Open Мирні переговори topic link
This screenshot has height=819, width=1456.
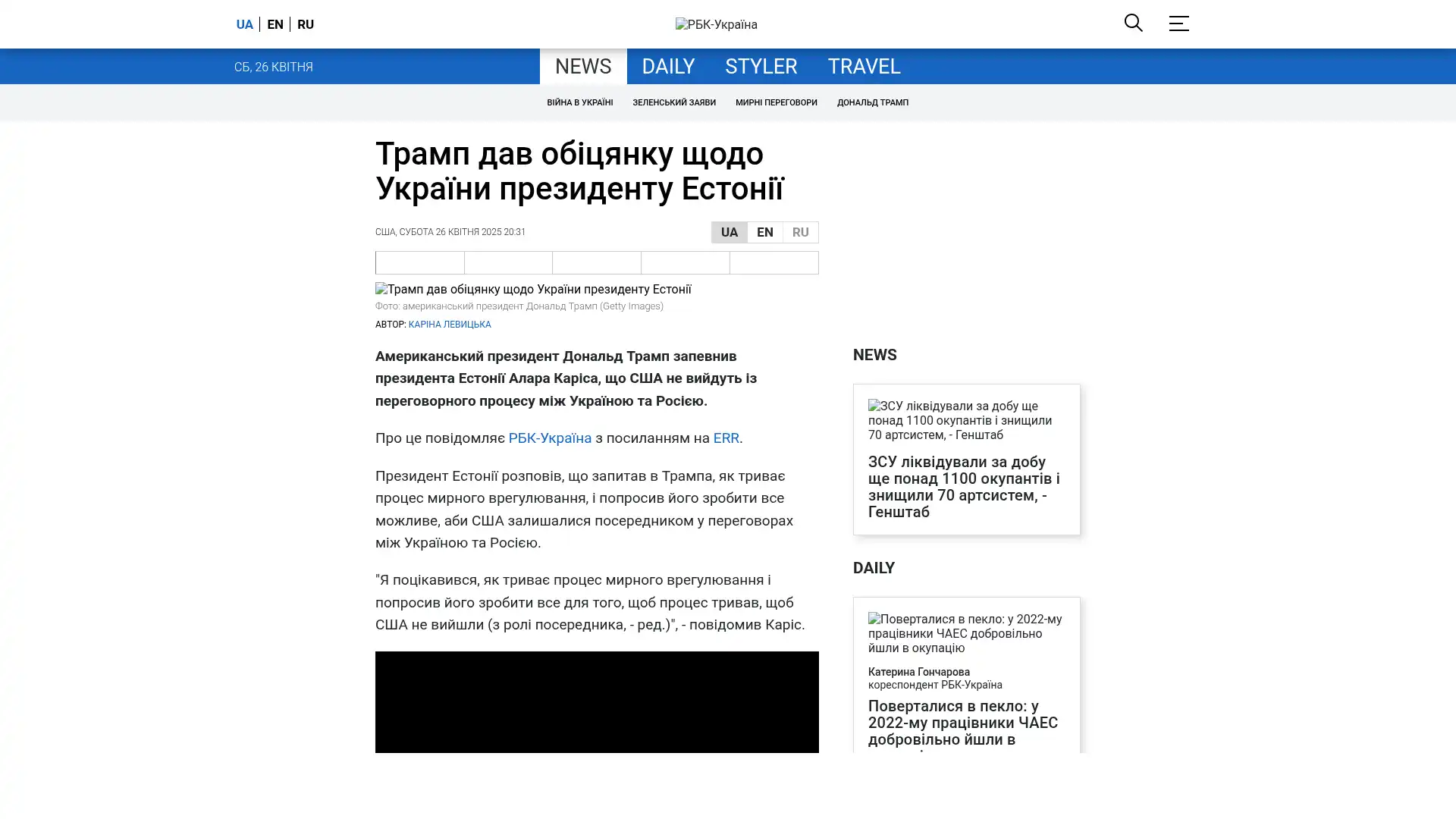776,102
